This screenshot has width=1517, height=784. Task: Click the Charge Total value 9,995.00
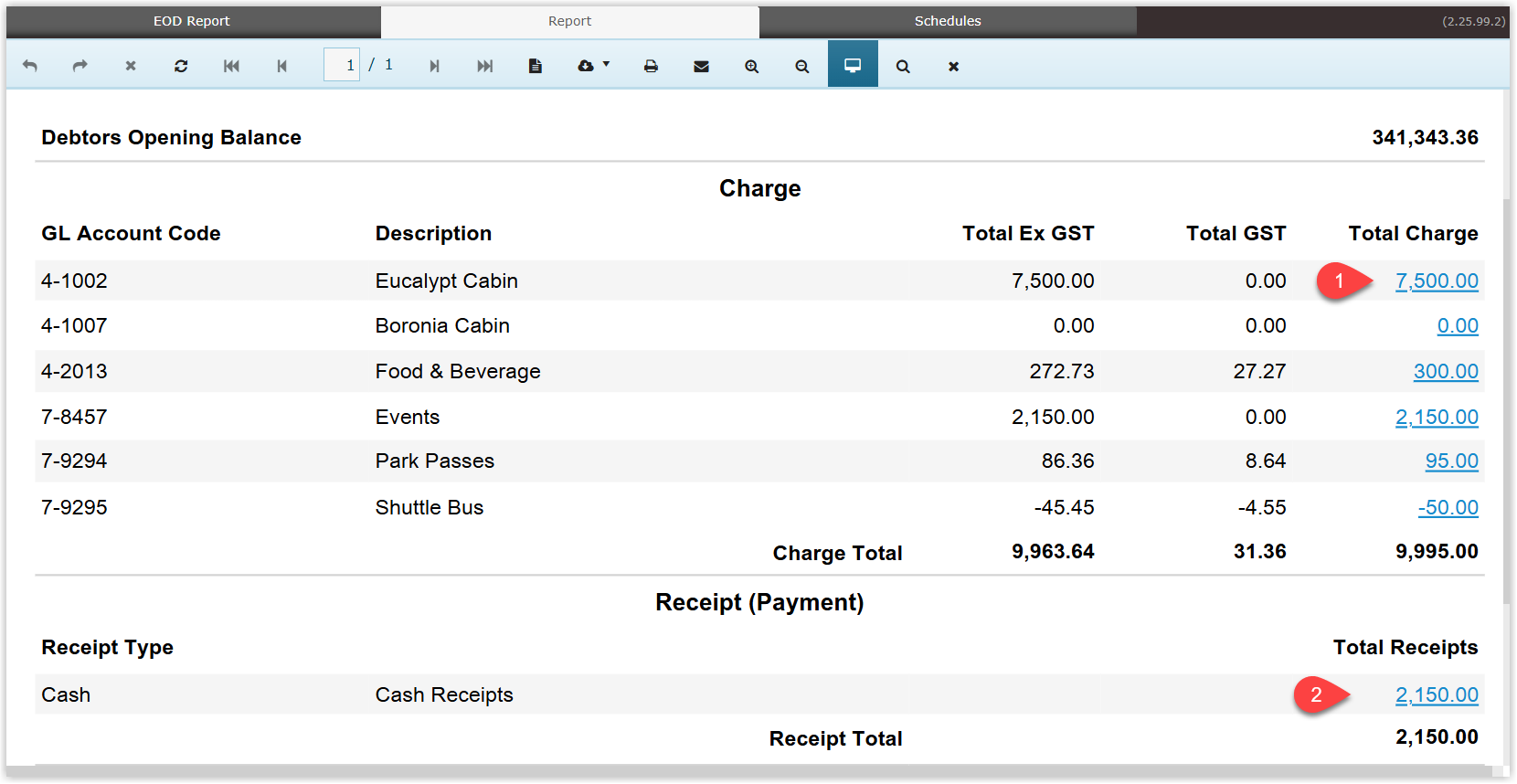coord(1437,552)
